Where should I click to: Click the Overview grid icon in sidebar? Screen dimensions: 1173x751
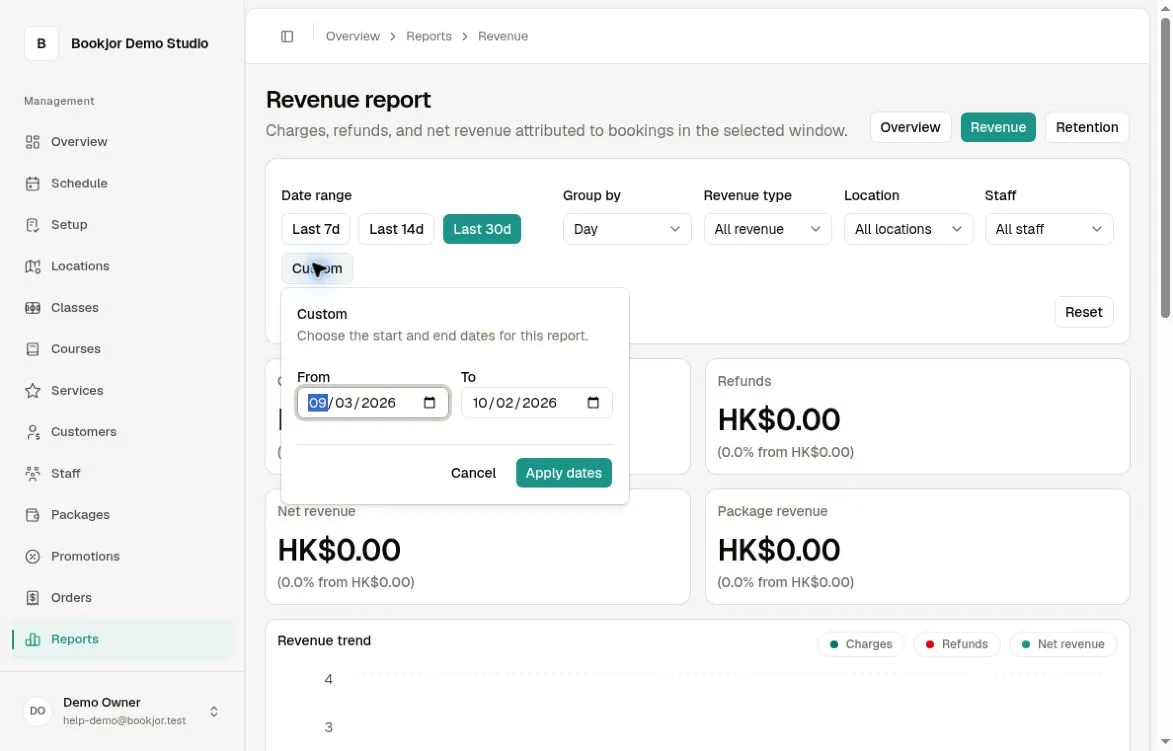pyautogui.click(x=32, y=142)
